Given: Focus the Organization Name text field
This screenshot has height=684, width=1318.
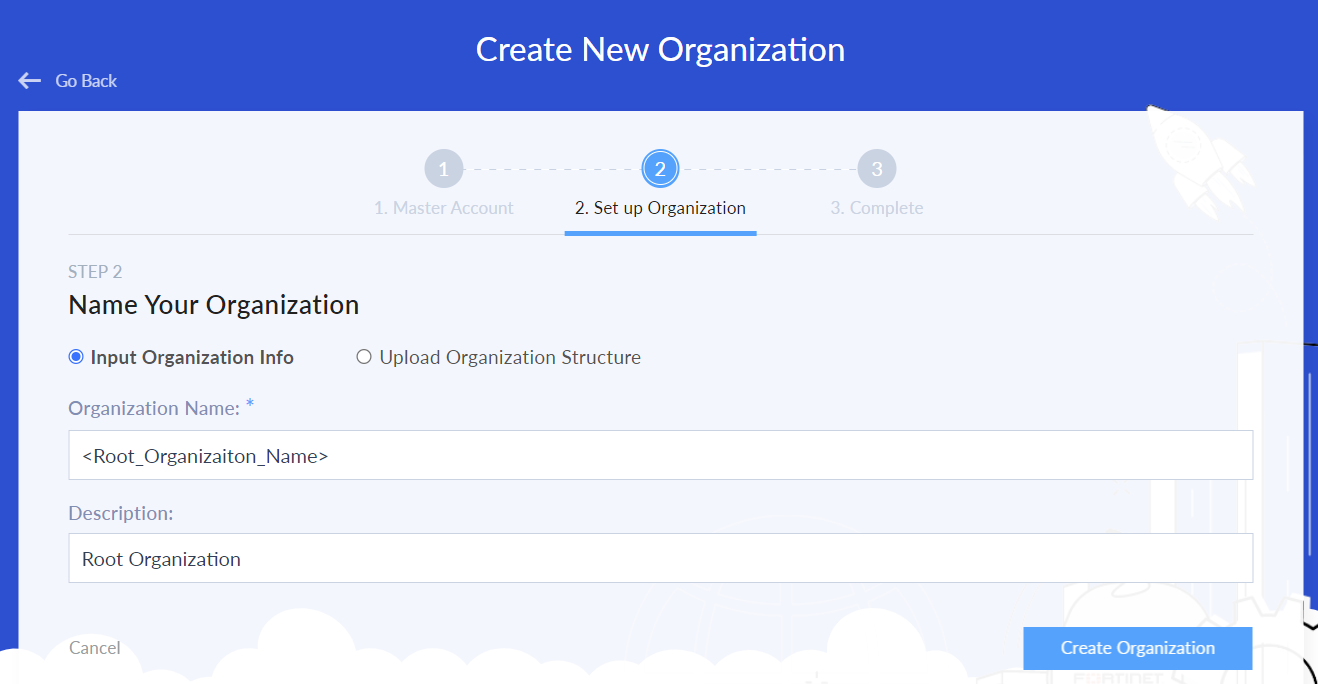Looking at the screenshot, I should [660, 456].
